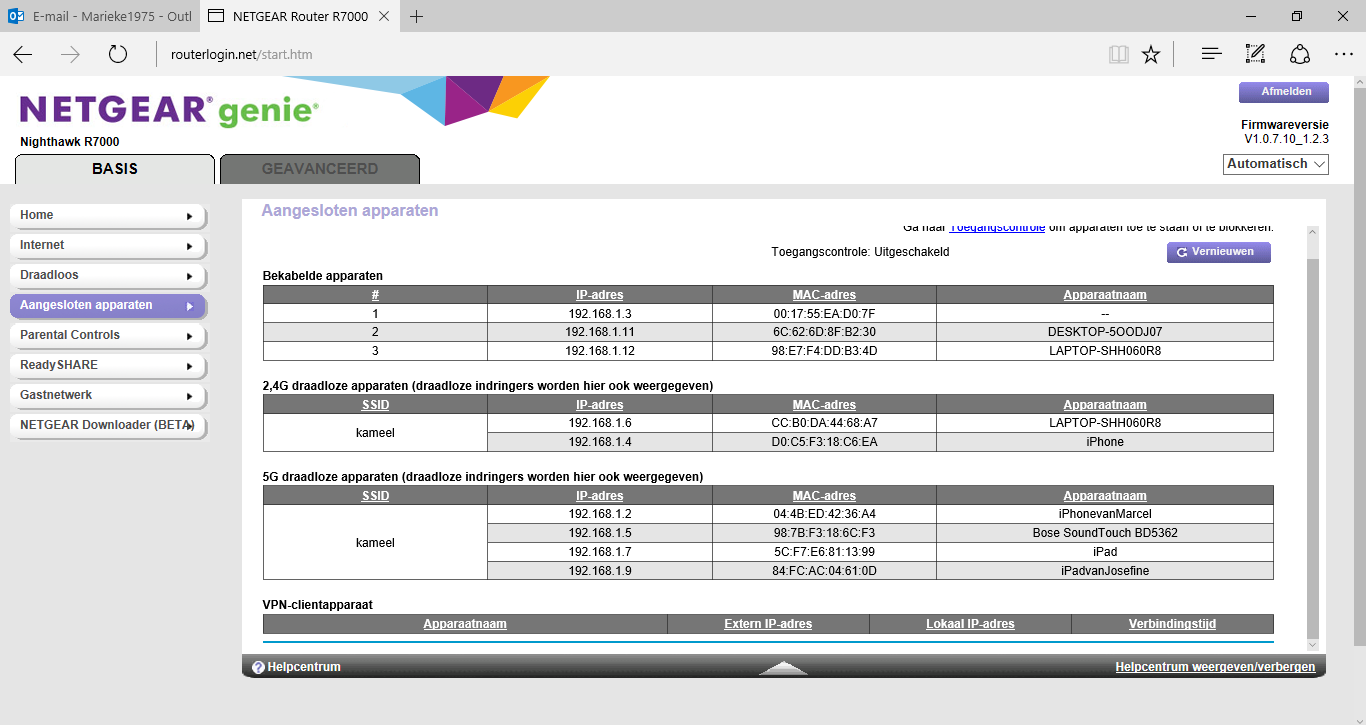Sort wired table by MAC-adres header
The width and height of the screenshot is (1366, 725).
point(824,295)
